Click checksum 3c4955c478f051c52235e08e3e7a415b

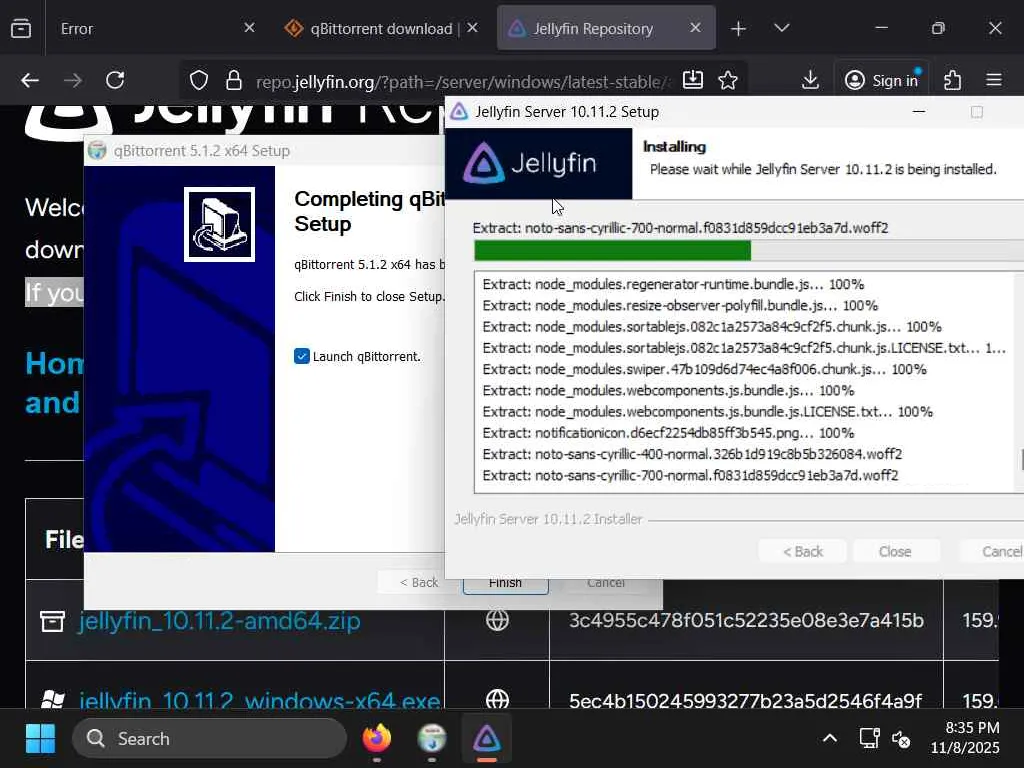pos(746,620)
